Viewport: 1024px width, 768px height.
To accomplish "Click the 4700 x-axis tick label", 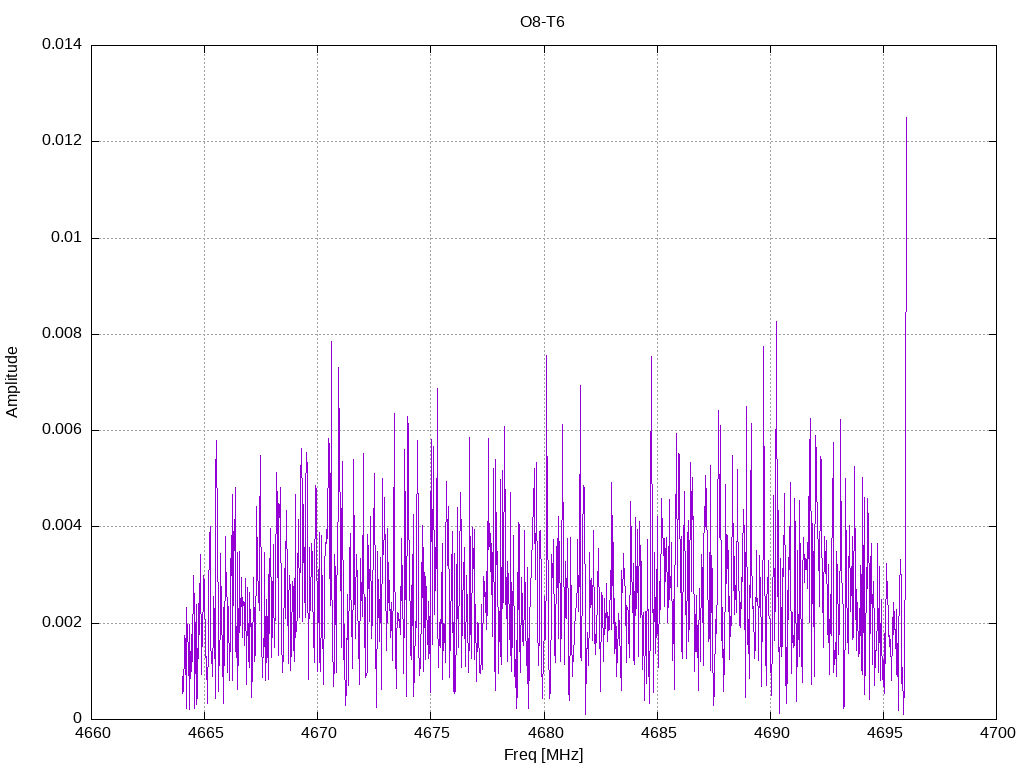I will pos(997,733).
